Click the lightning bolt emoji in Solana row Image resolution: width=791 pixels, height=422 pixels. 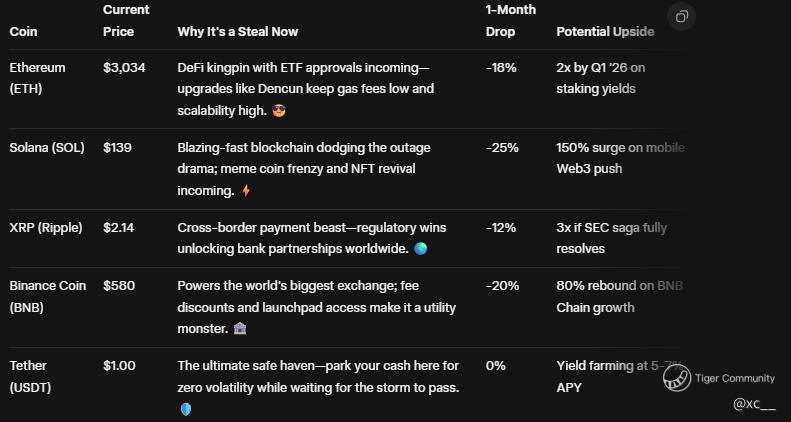[x=246, y=191]
